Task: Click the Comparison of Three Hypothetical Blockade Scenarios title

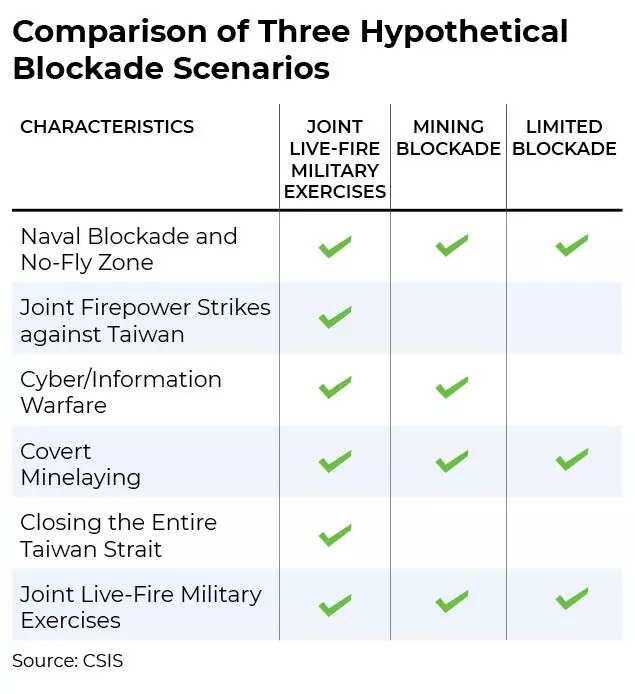Action: click(x=290, y=50)
